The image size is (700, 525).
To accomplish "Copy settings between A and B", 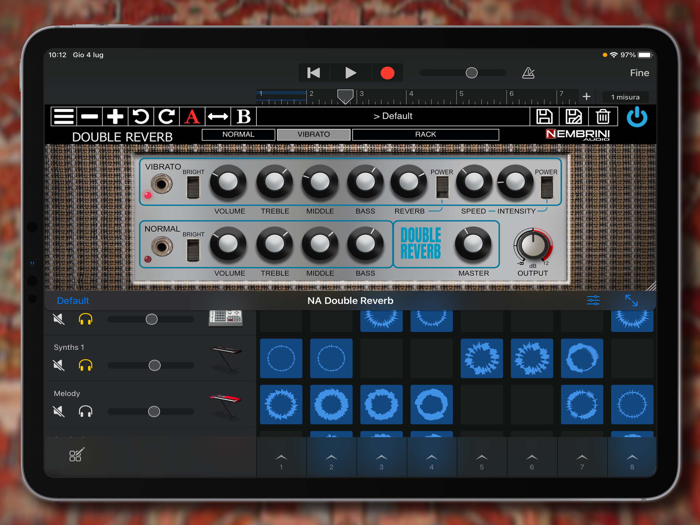I will (x=218, y=117).
